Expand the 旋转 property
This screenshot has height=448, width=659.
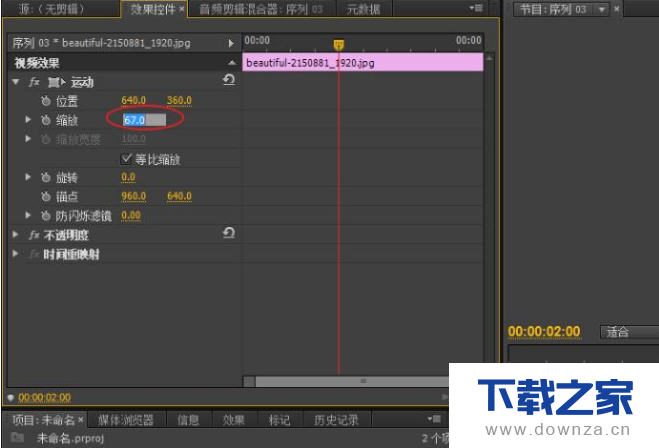click(28, 177)
